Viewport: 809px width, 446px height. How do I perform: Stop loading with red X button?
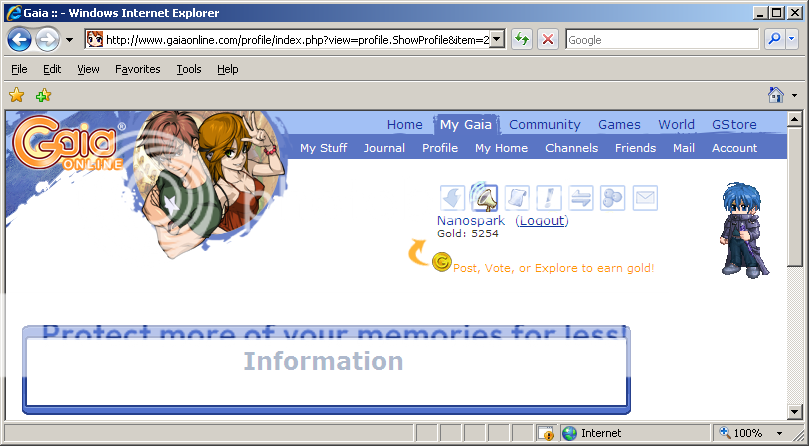pyautogui.click(x=548, y=40)
